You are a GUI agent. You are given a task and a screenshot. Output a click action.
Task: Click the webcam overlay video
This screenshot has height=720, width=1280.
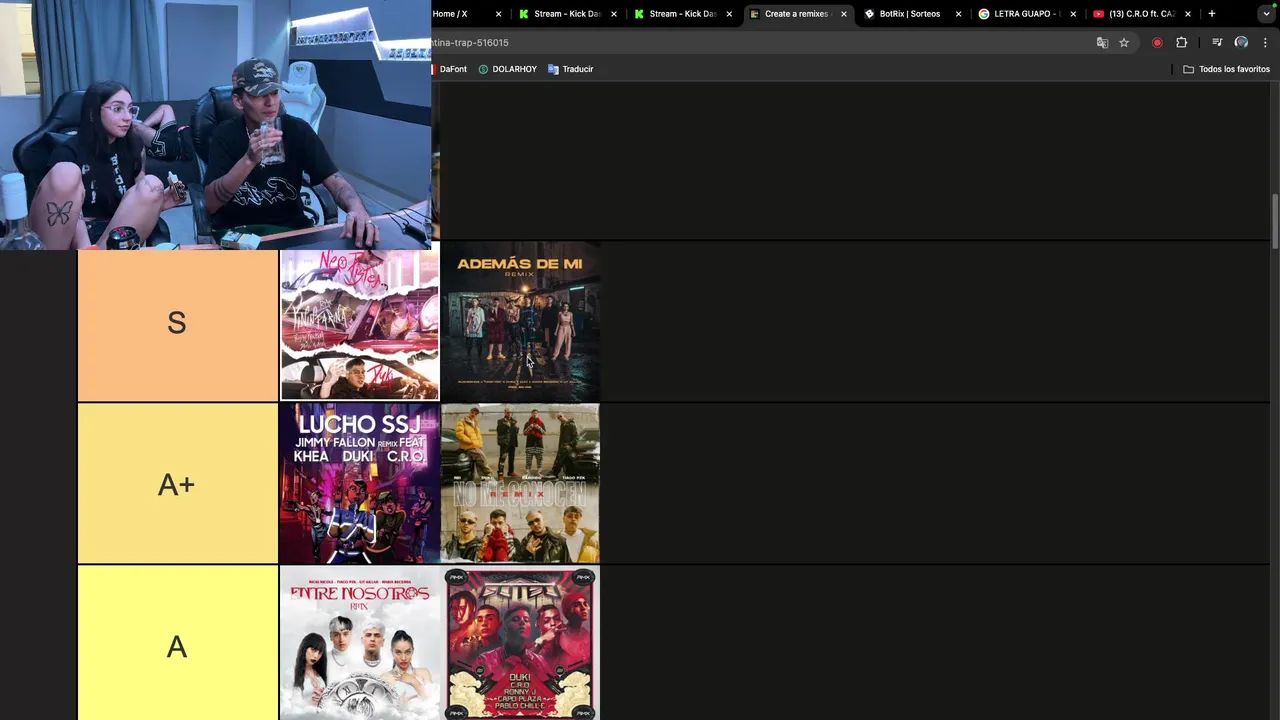(x=215, y=124)
